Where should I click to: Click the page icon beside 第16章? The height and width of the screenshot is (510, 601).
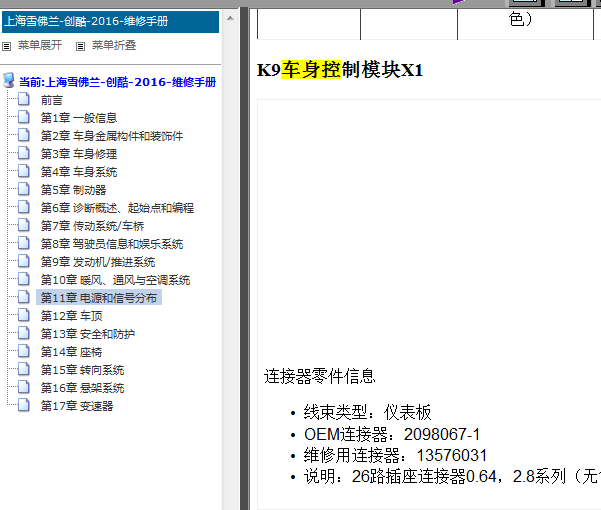[24, 387]
